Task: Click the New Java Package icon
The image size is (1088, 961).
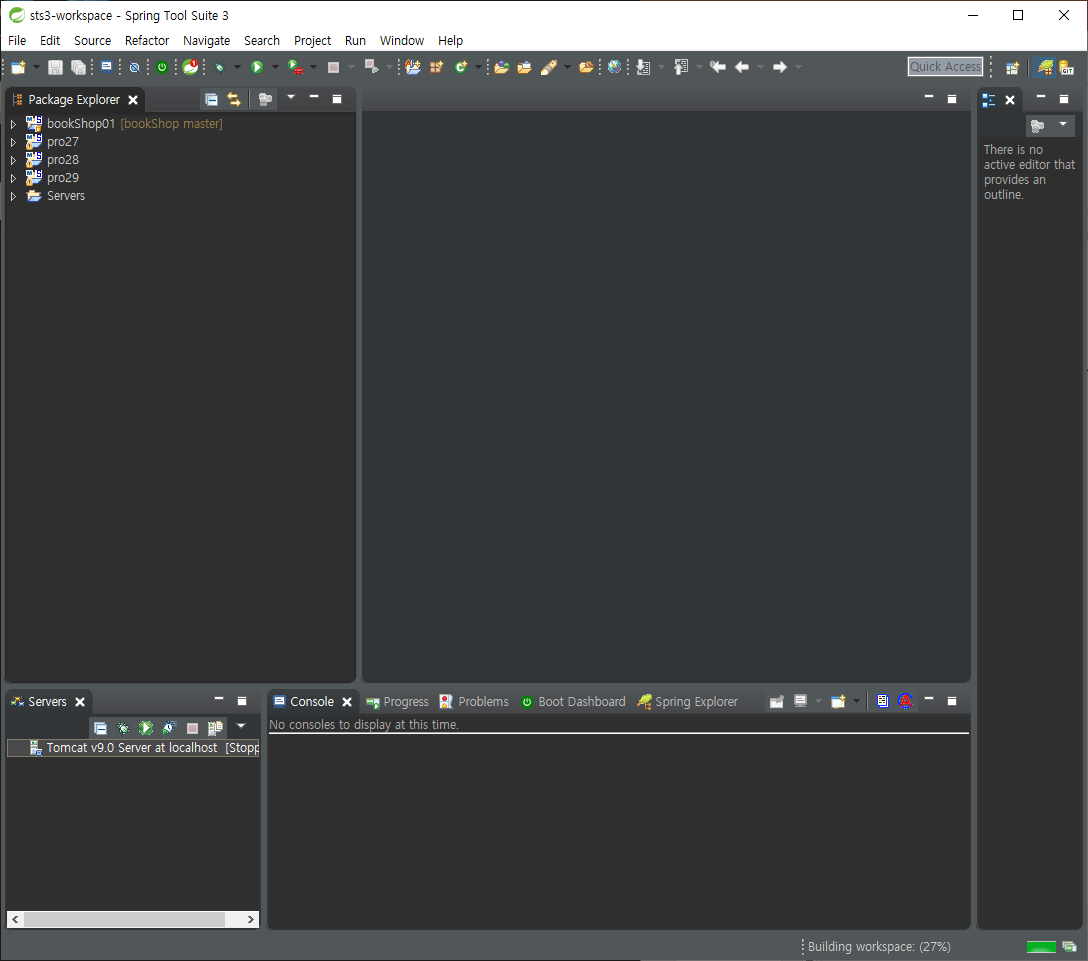Action: pos(436,67)
